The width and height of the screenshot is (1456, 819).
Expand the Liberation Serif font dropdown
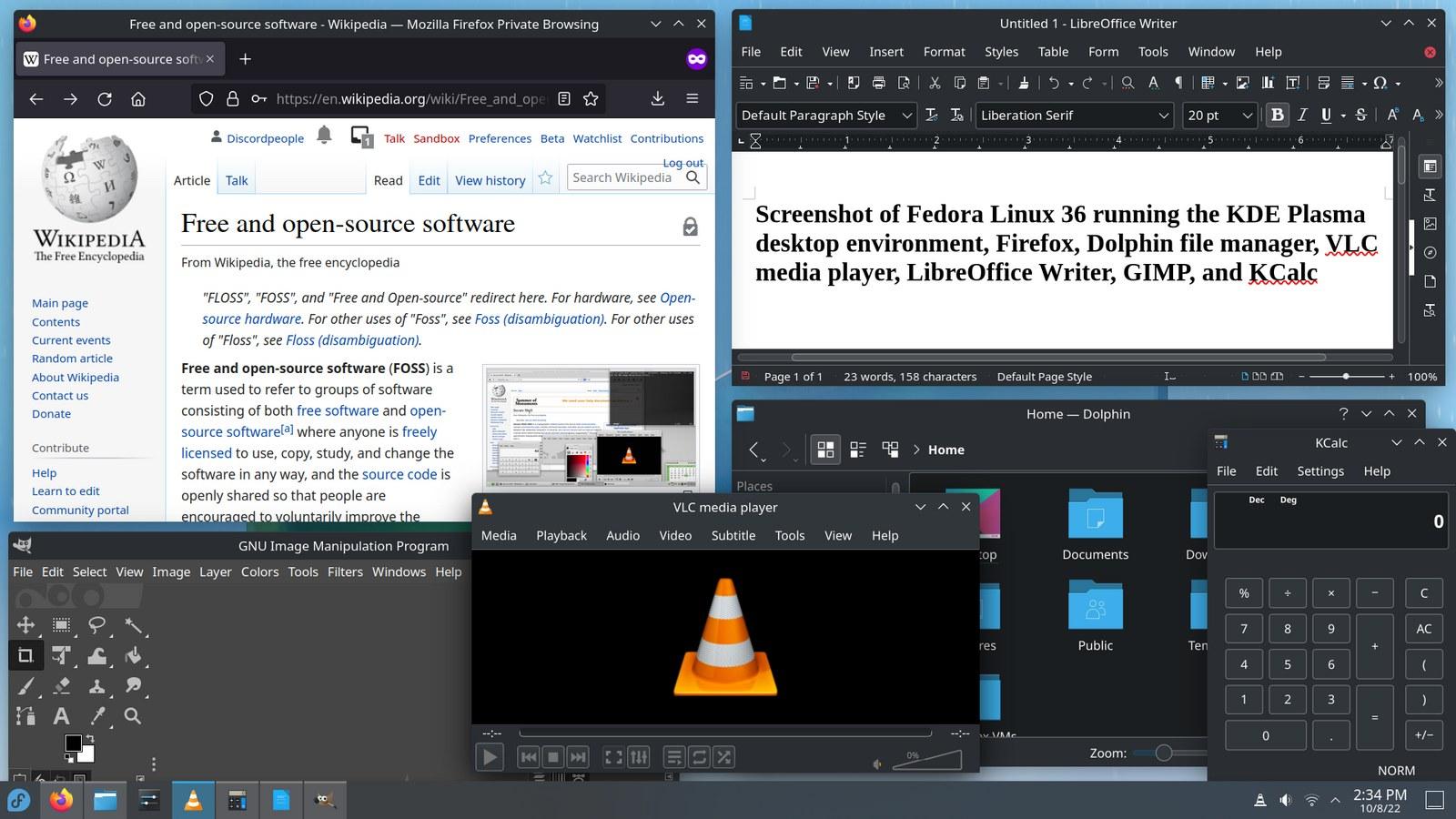(x=1163, y=116)
